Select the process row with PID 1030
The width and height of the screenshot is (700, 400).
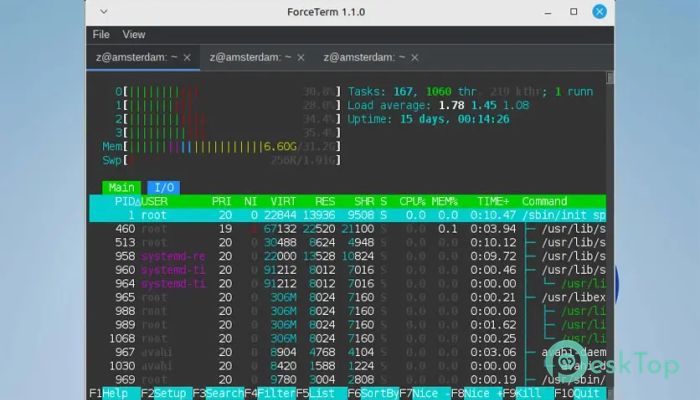click(x=347, y=366)
